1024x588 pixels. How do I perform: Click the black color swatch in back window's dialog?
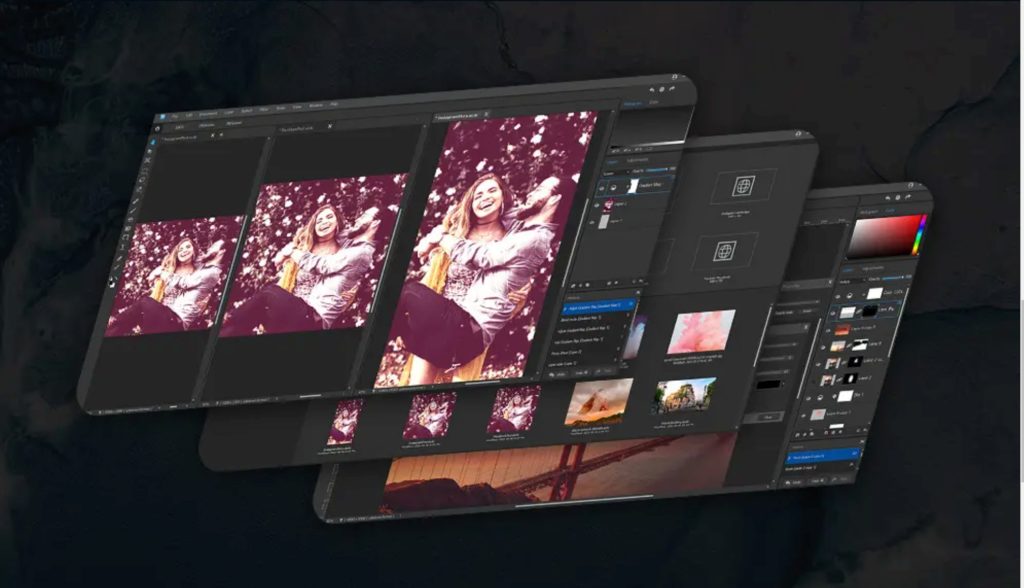(x=769, y=384)
